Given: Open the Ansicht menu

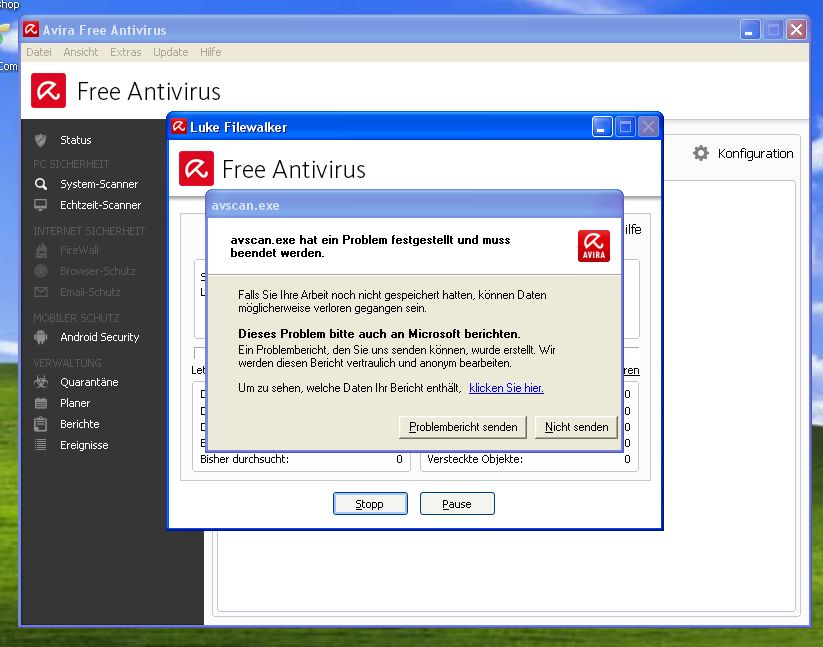Looking at the screenshot, I should tap(81, 52).
